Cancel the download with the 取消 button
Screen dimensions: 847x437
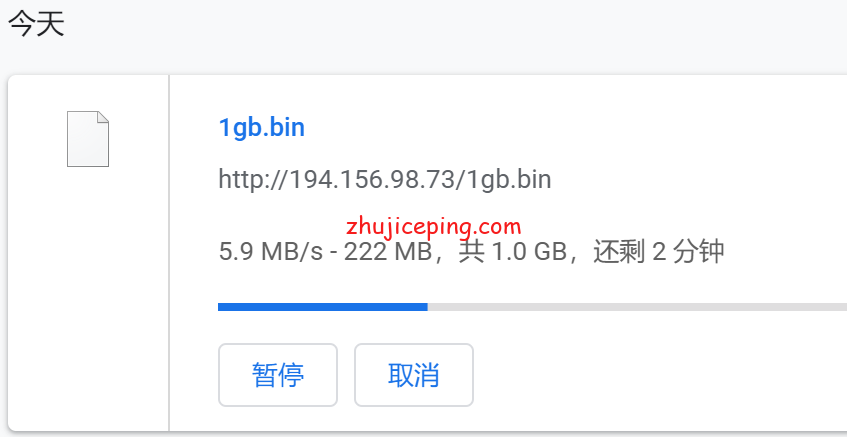click(414, 375)
